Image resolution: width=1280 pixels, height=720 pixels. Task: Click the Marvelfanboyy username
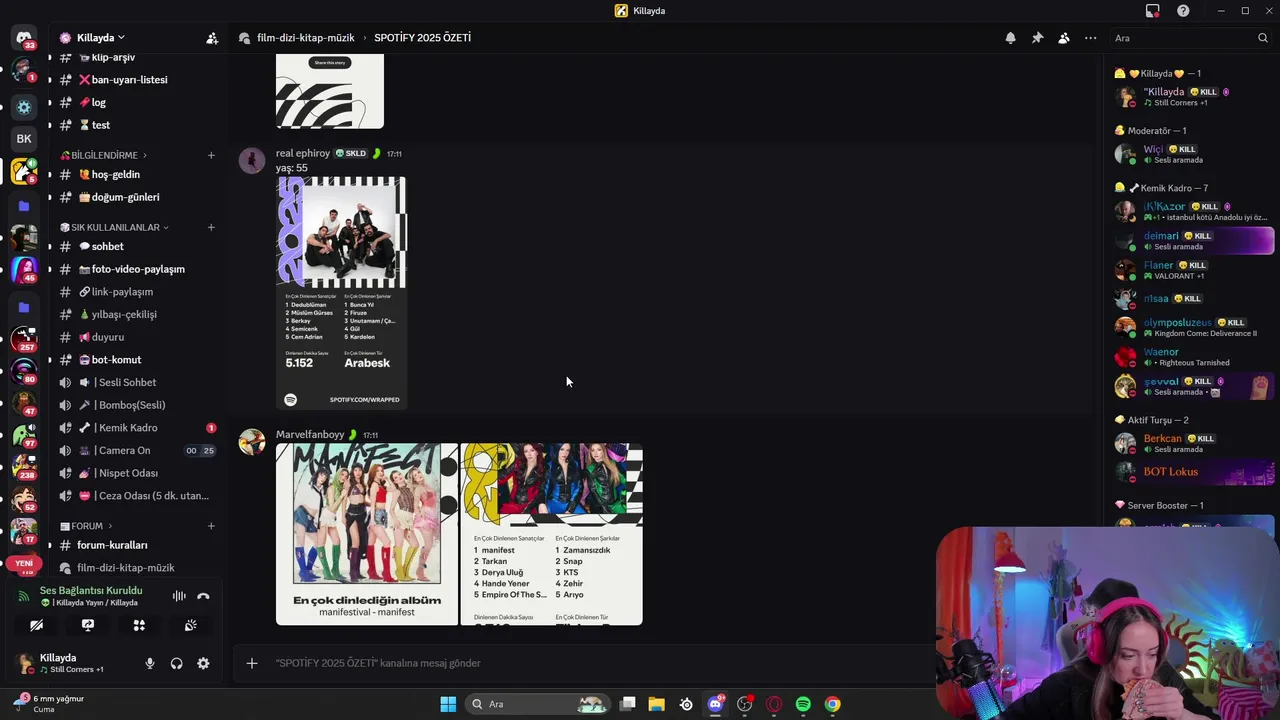pos(310,435)
